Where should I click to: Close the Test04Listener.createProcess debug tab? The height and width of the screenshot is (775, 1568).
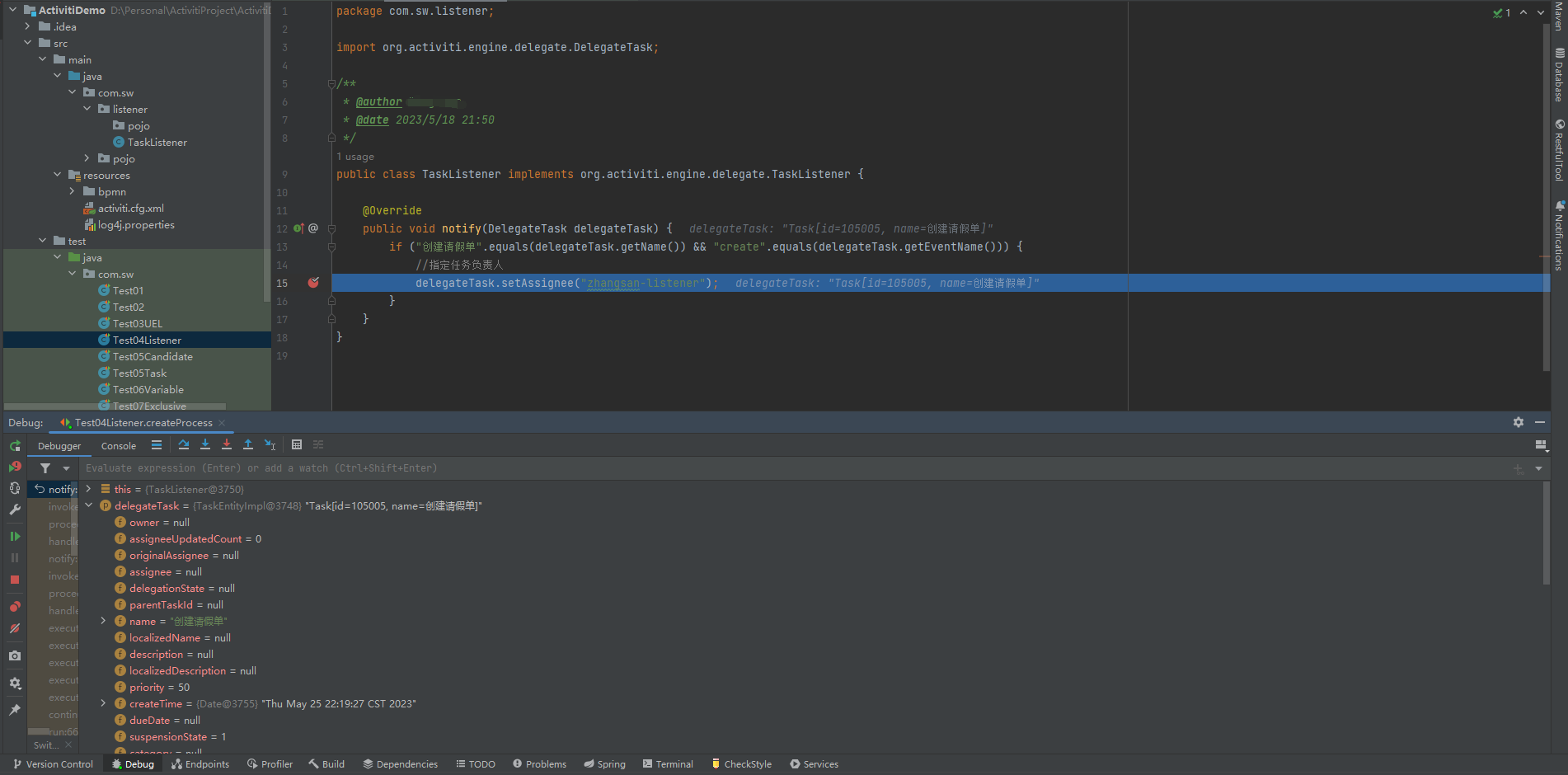coord(222,423)
